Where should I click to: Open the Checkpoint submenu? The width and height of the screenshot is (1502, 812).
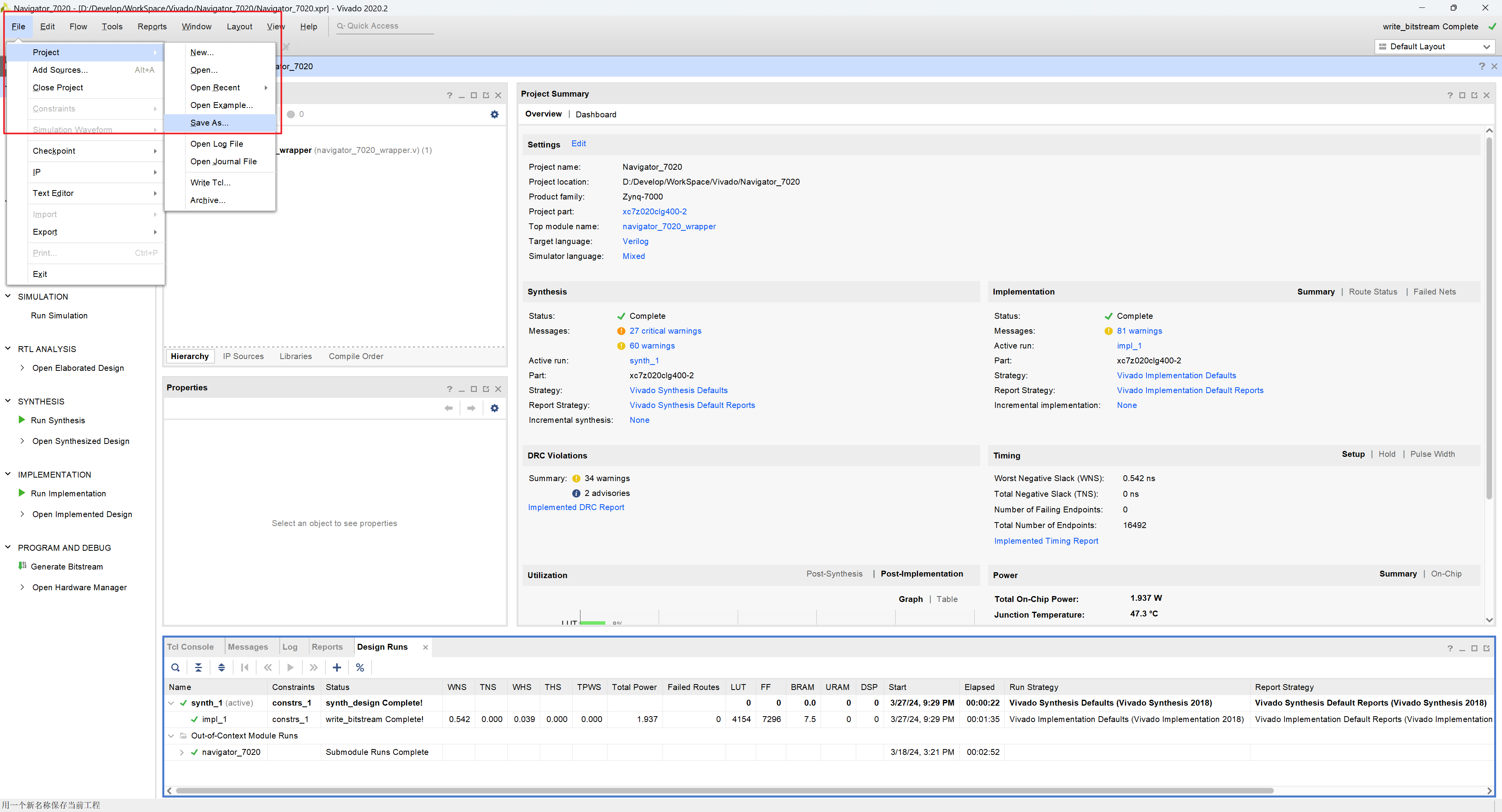click(86, 151)
